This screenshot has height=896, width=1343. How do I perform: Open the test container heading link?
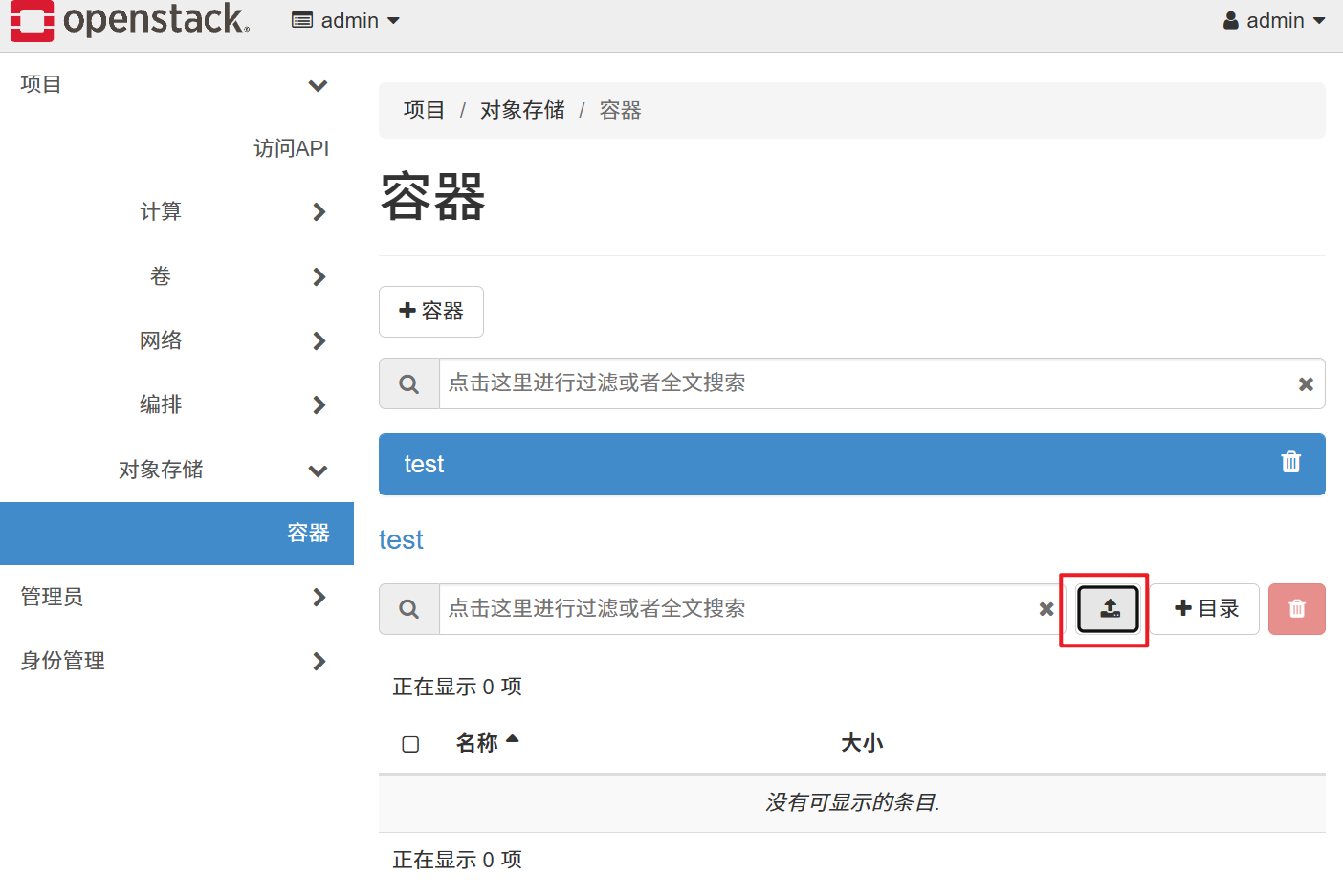point(401,539)
